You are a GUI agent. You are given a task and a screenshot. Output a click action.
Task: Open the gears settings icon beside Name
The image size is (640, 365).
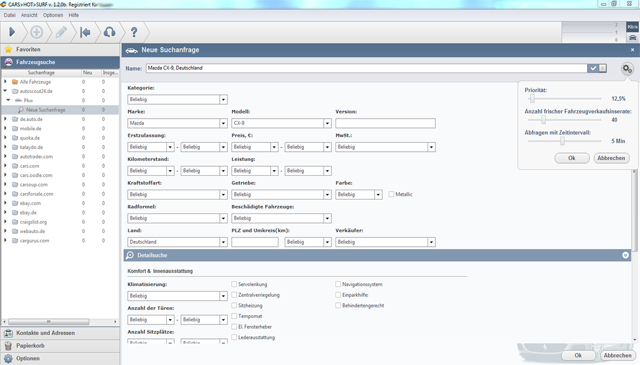point(627,69)
